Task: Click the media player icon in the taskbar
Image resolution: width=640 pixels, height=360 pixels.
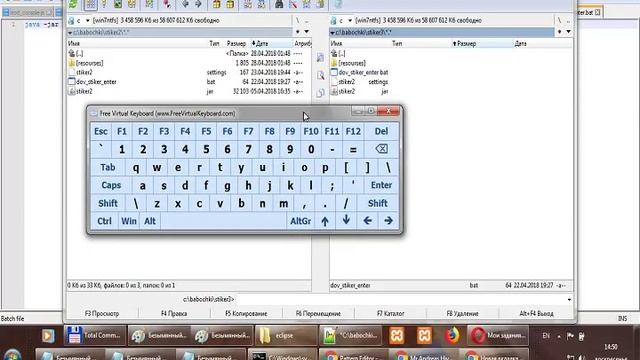Action: 48,336
